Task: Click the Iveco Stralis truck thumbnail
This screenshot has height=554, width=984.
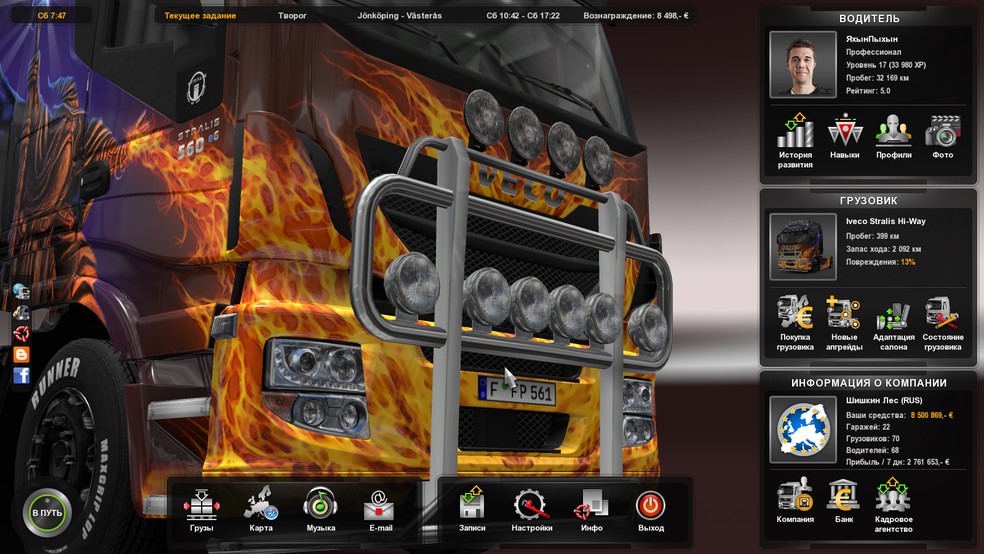Action: coord(802,247)
